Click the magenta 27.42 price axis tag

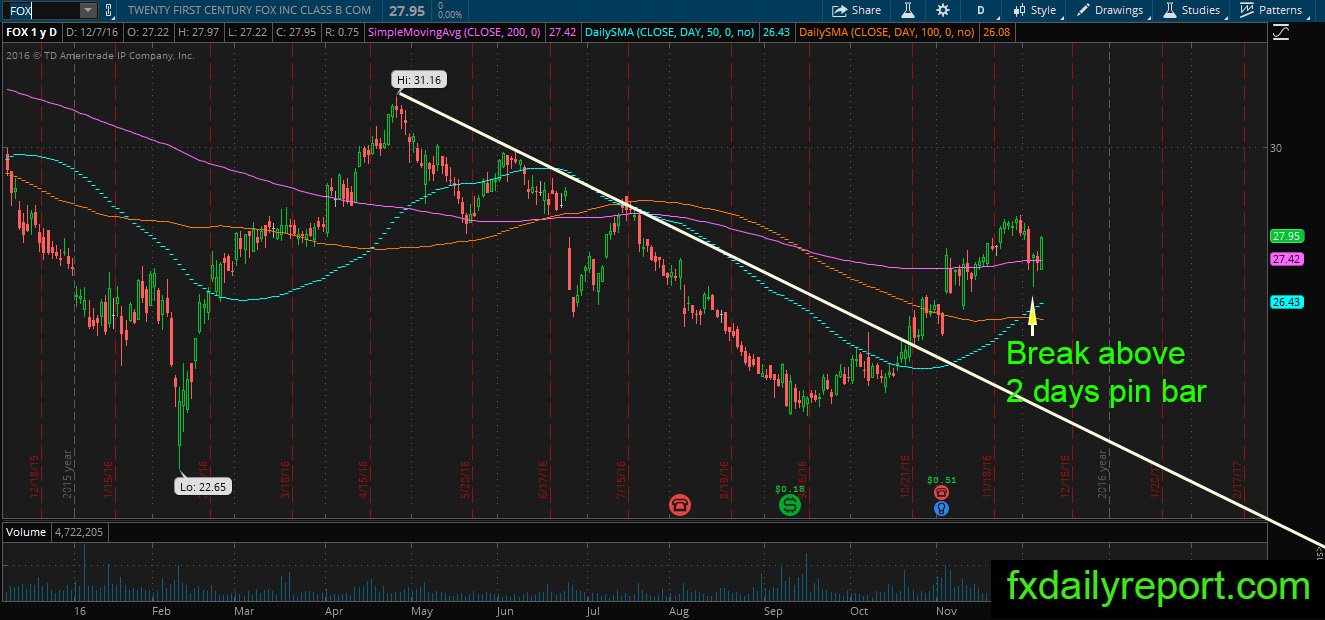pyautogui.click(x=1285, y=259)
